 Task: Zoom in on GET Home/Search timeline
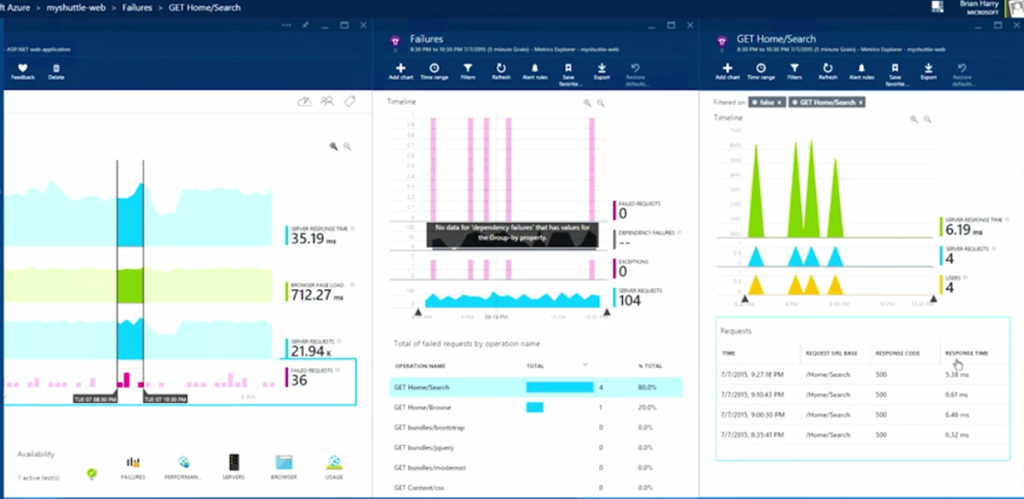pos(914,119)
